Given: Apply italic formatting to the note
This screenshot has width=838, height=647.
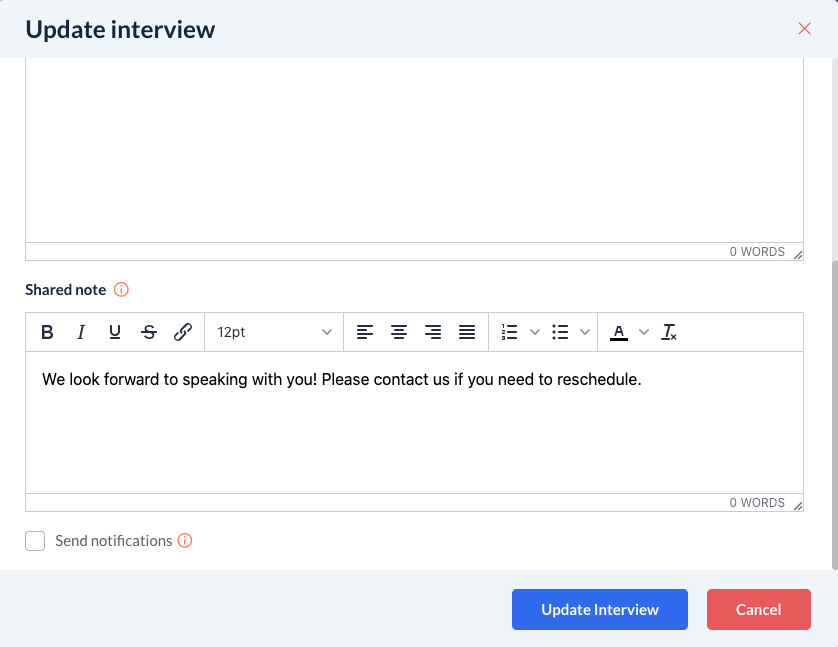Looking at the screenshot, I should [81, 332].
